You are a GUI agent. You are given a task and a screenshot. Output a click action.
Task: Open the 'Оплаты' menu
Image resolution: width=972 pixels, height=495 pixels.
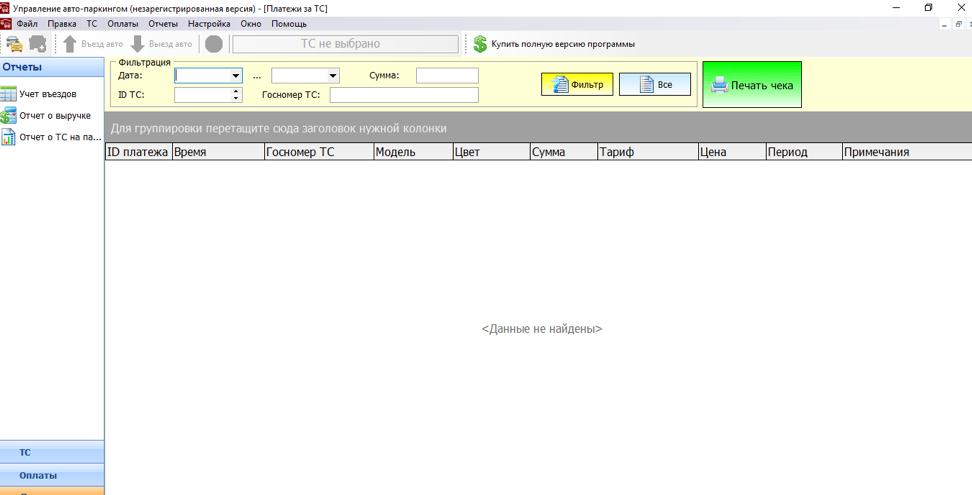coord(123,23)
